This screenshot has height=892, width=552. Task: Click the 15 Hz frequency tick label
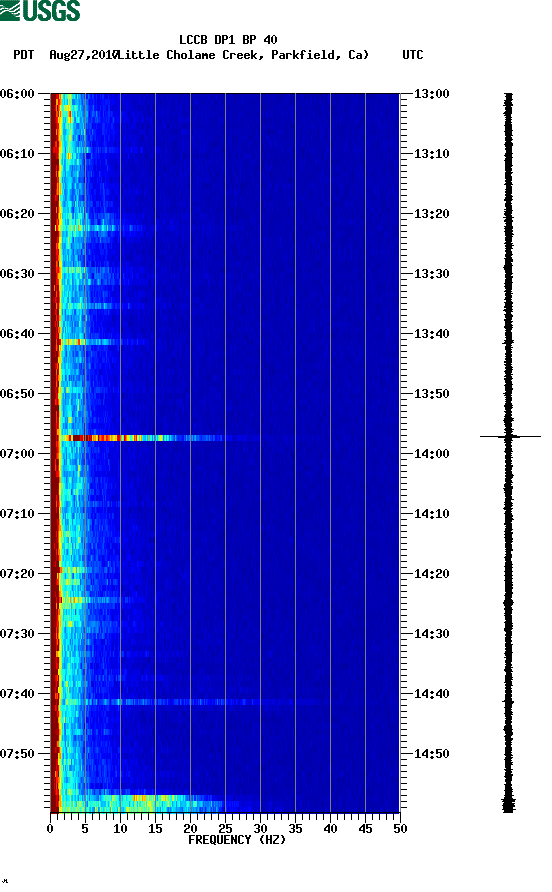155,829
